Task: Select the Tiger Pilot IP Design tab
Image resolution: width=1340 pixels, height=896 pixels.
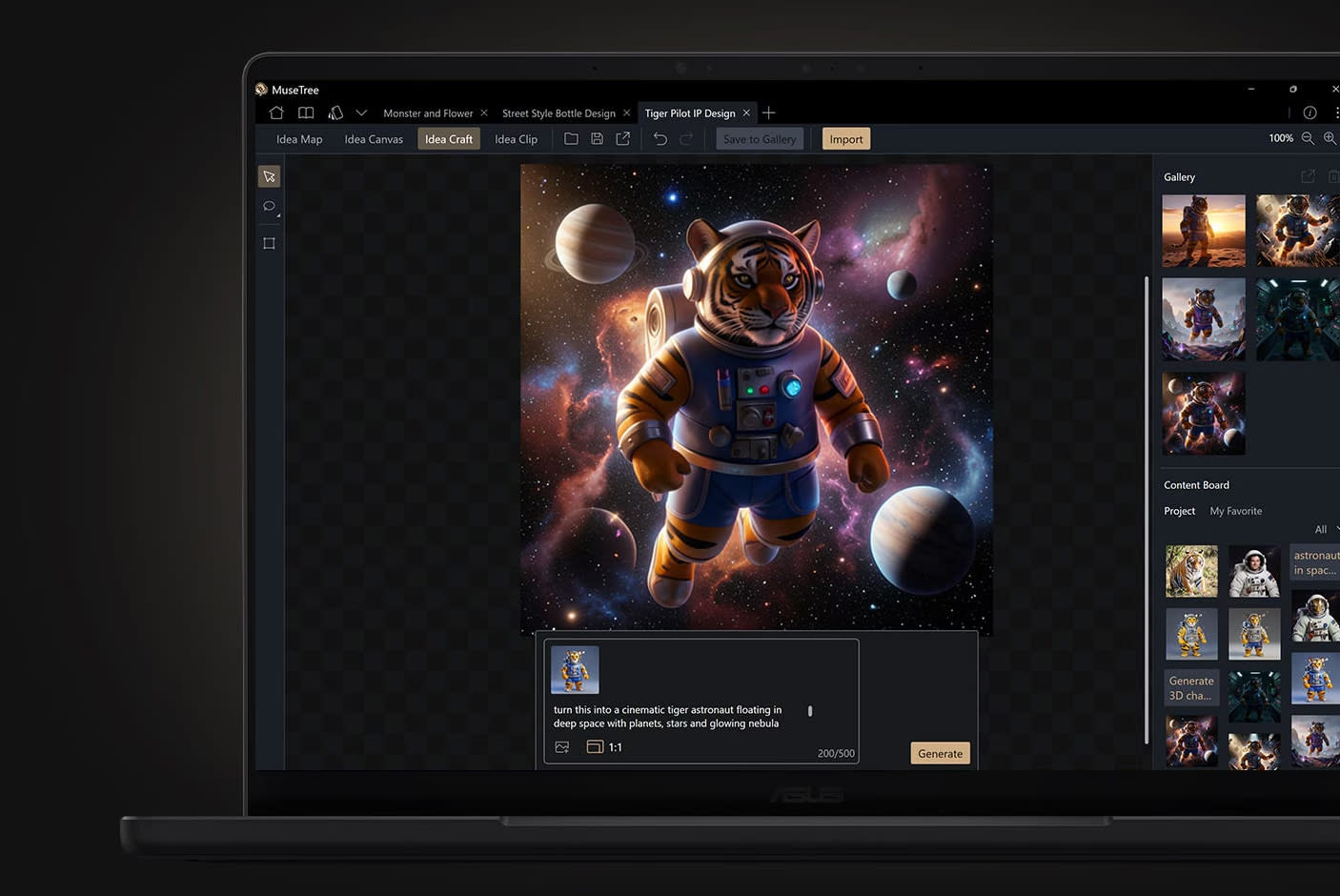Action: coord(690,113)
